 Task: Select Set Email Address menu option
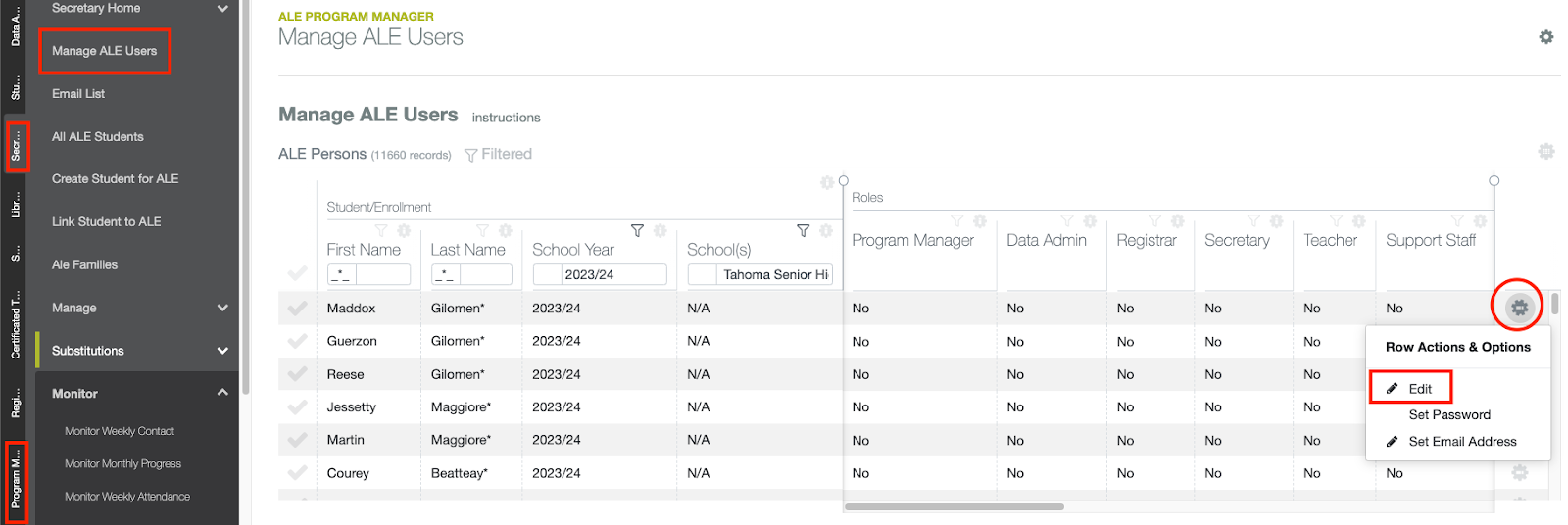click(x=1461, y=442)
